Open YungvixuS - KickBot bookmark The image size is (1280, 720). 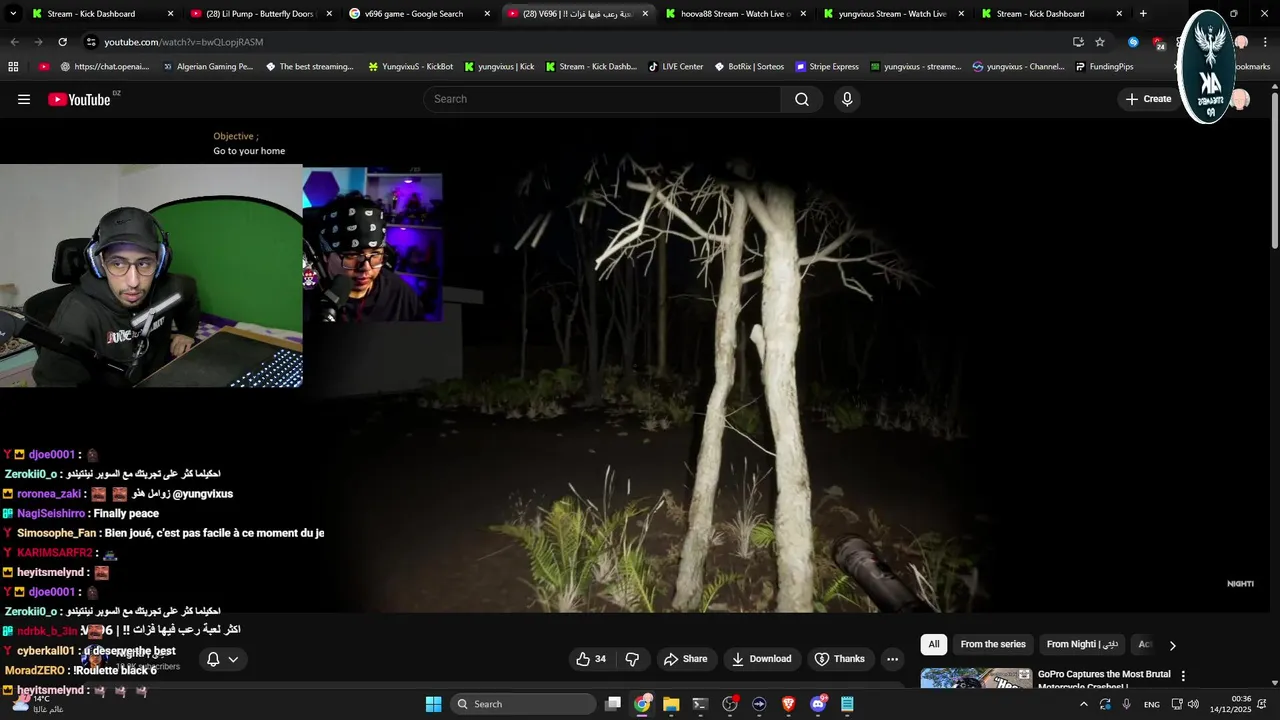pos(411,67)
